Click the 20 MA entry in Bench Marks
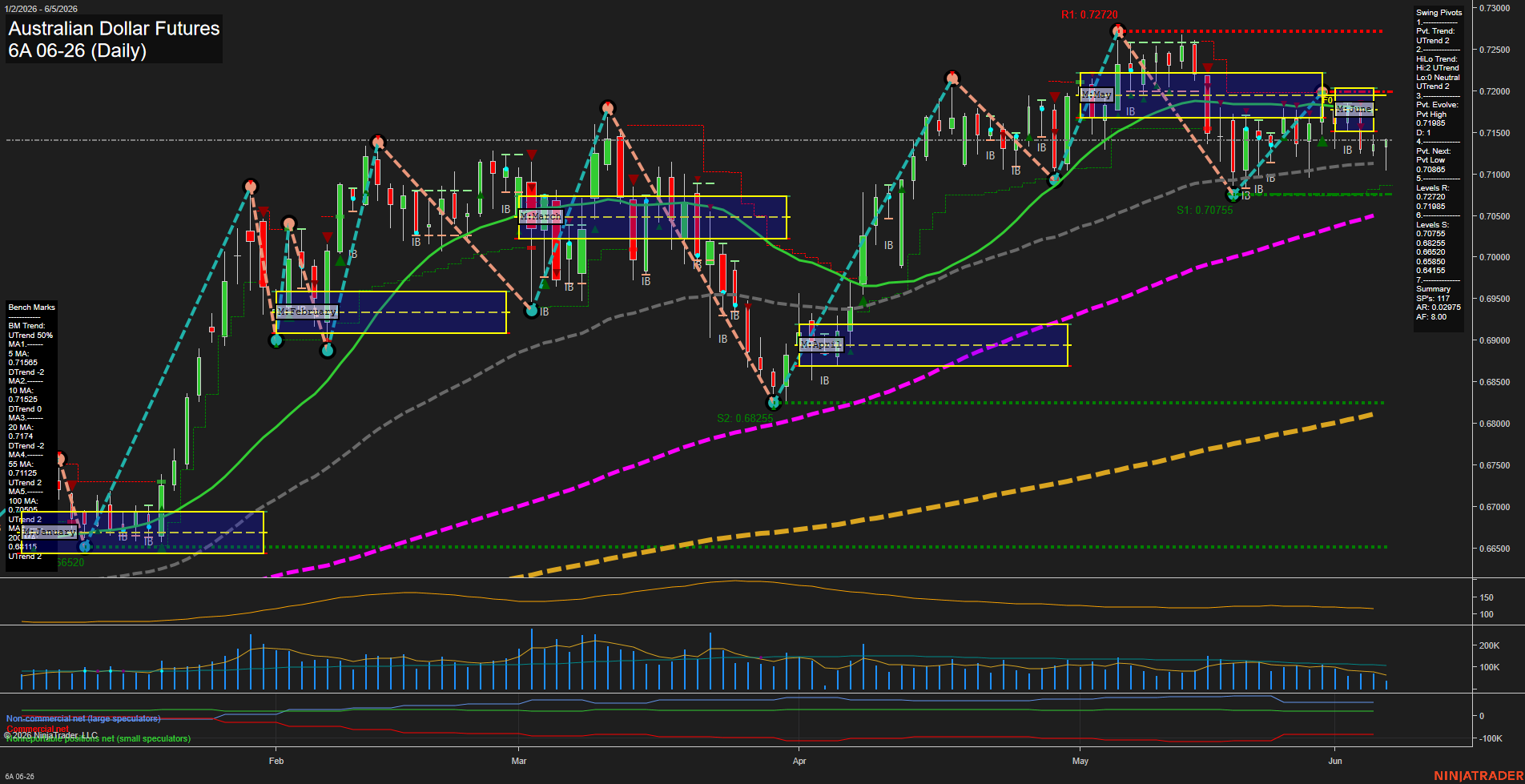 (x=20, y=428)
